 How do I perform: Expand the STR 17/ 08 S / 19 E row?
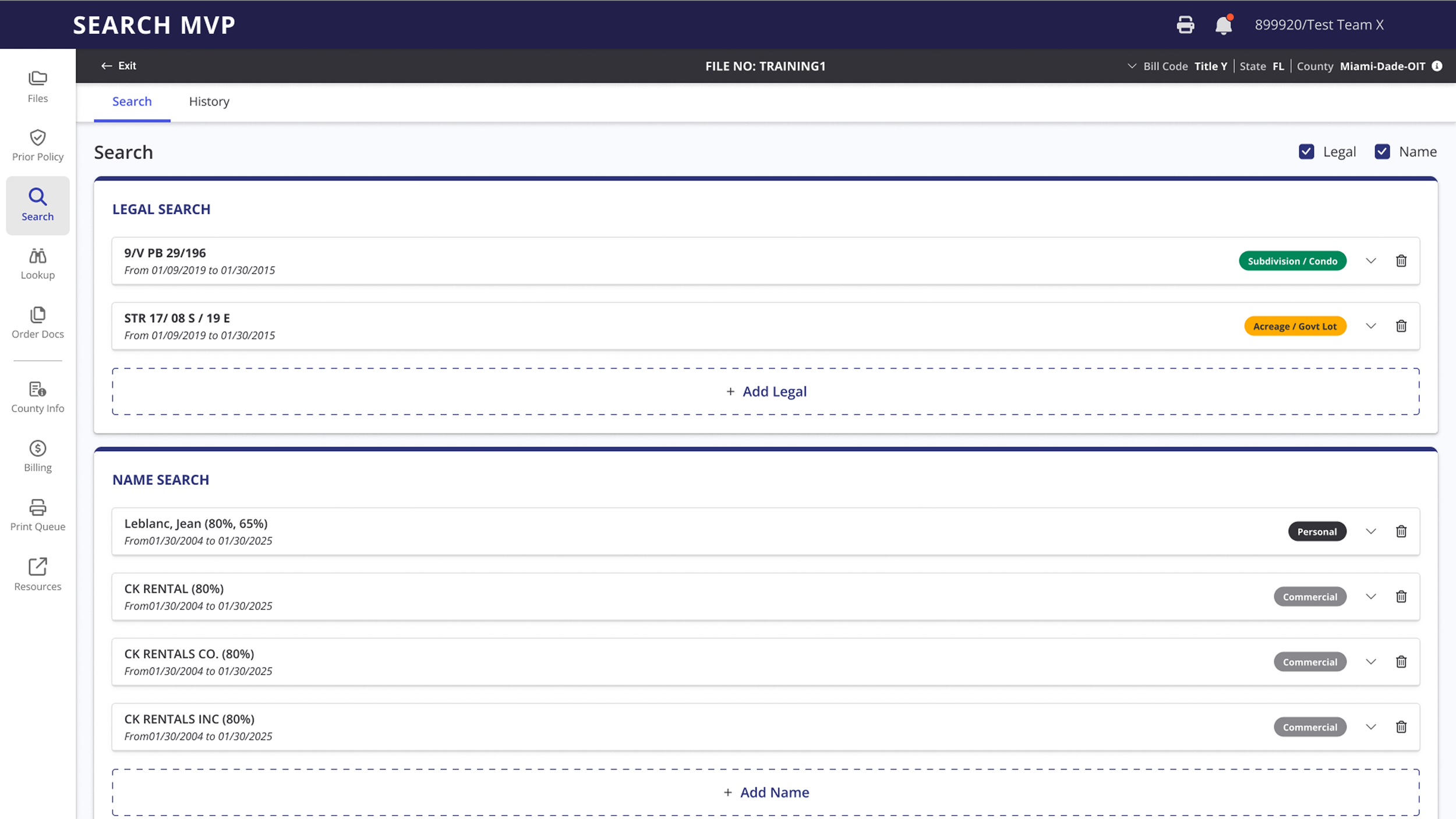pyautogui.click(x=1371, y=326)
